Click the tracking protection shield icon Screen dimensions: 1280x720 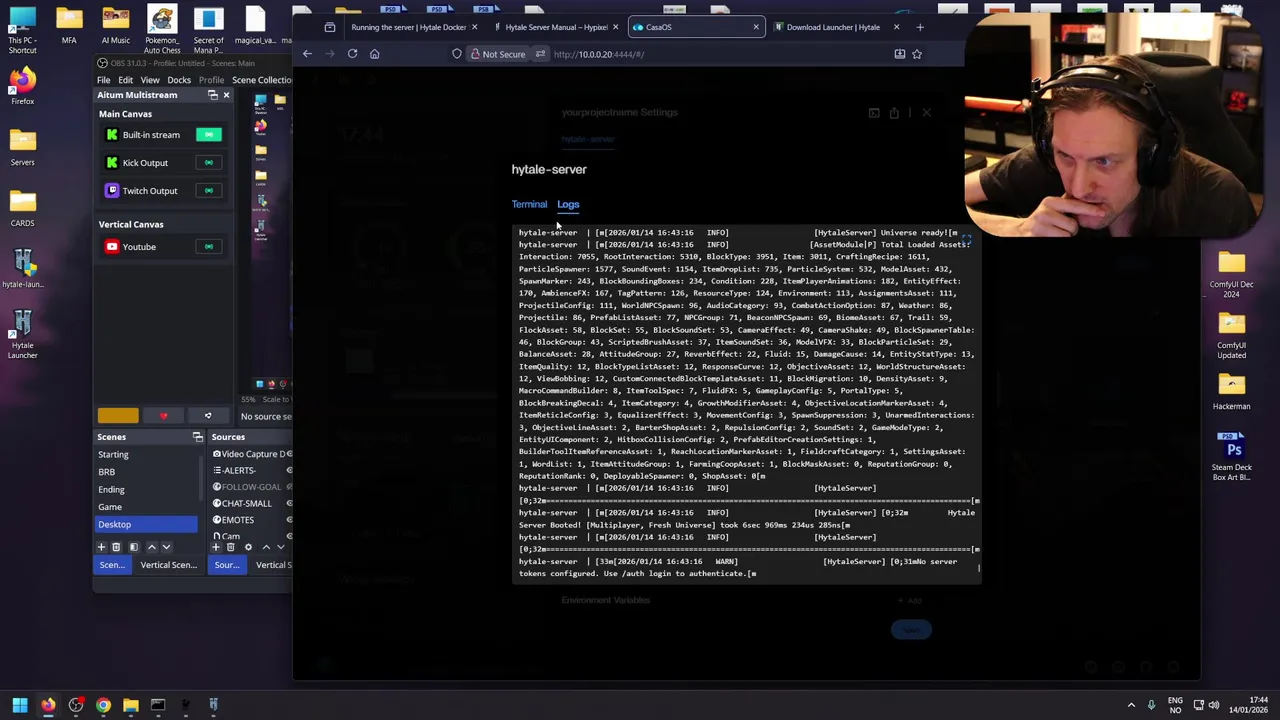click(x=457, y=54)
